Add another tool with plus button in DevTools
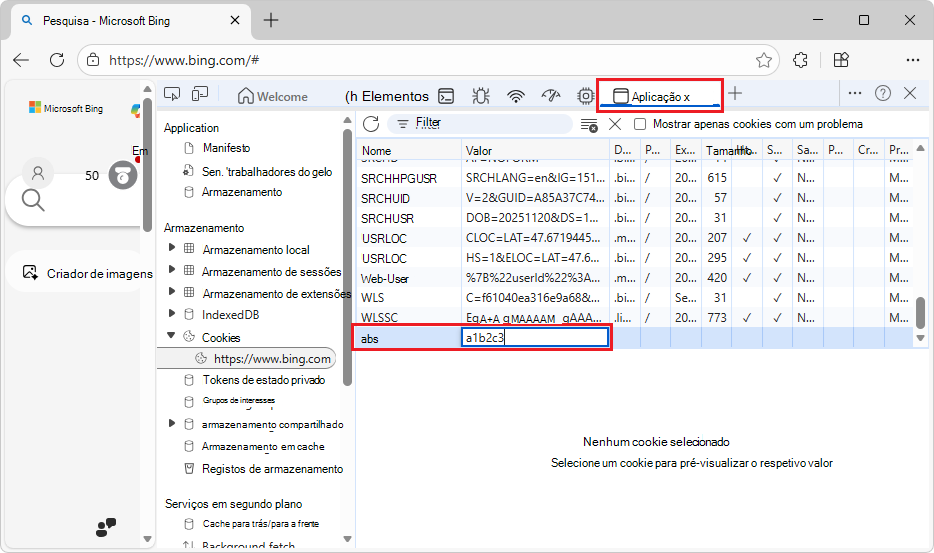The image size is (934, 553). [x=735, y=93]
